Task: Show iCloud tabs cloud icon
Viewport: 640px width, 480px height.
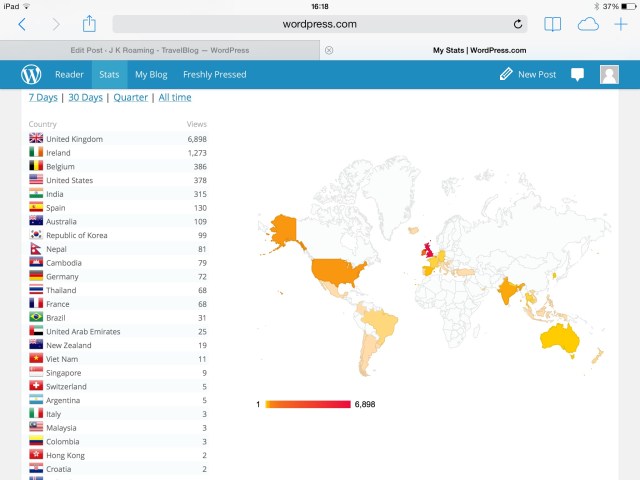Action: (x=589, y=24)
